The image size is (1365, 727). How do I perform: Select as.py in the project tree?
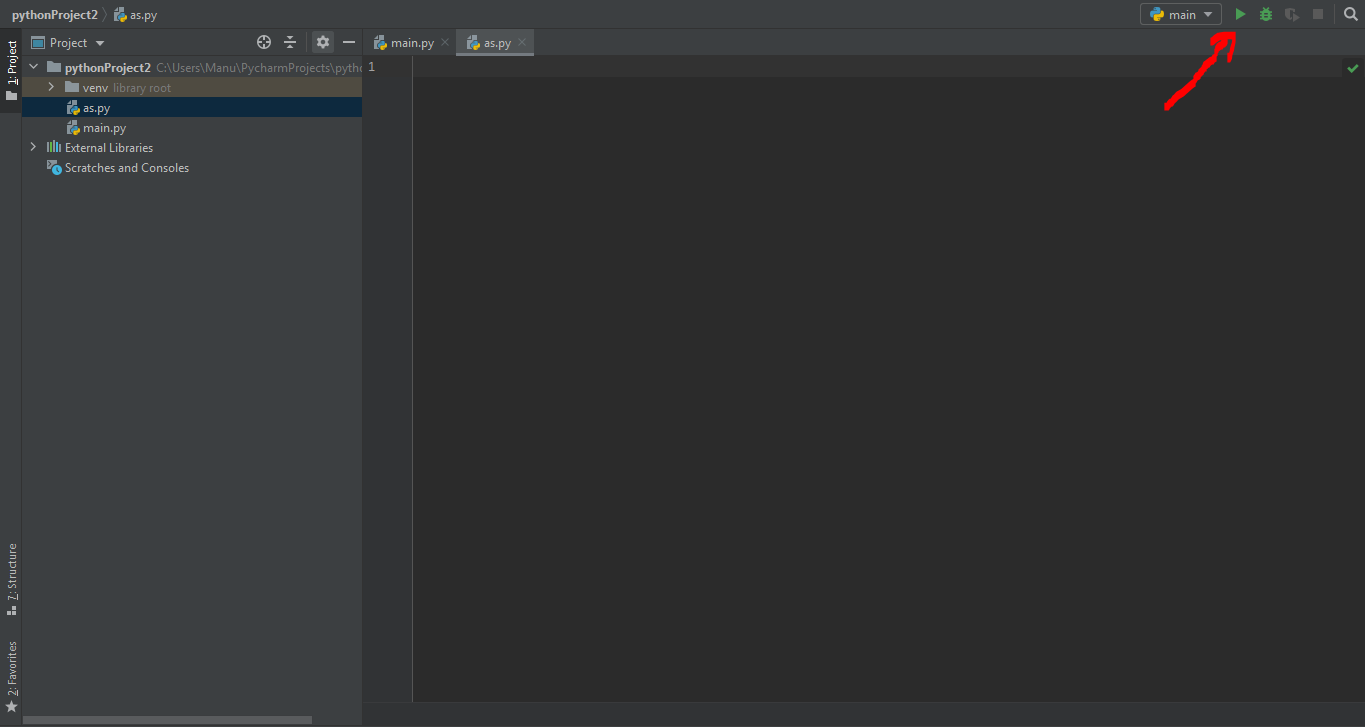[x=192, y=107]
